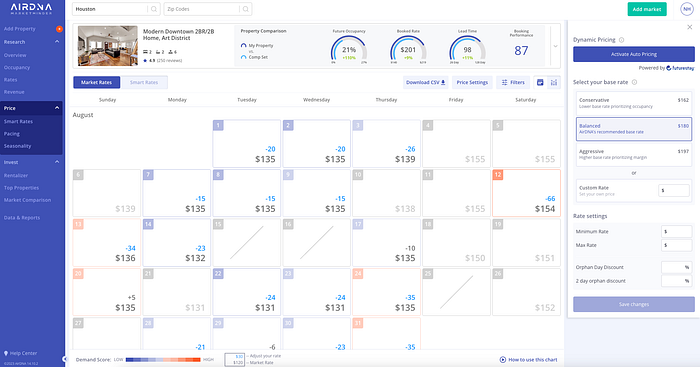
Task: Click the Minimum Rate input field
Action: pos(676,231)
